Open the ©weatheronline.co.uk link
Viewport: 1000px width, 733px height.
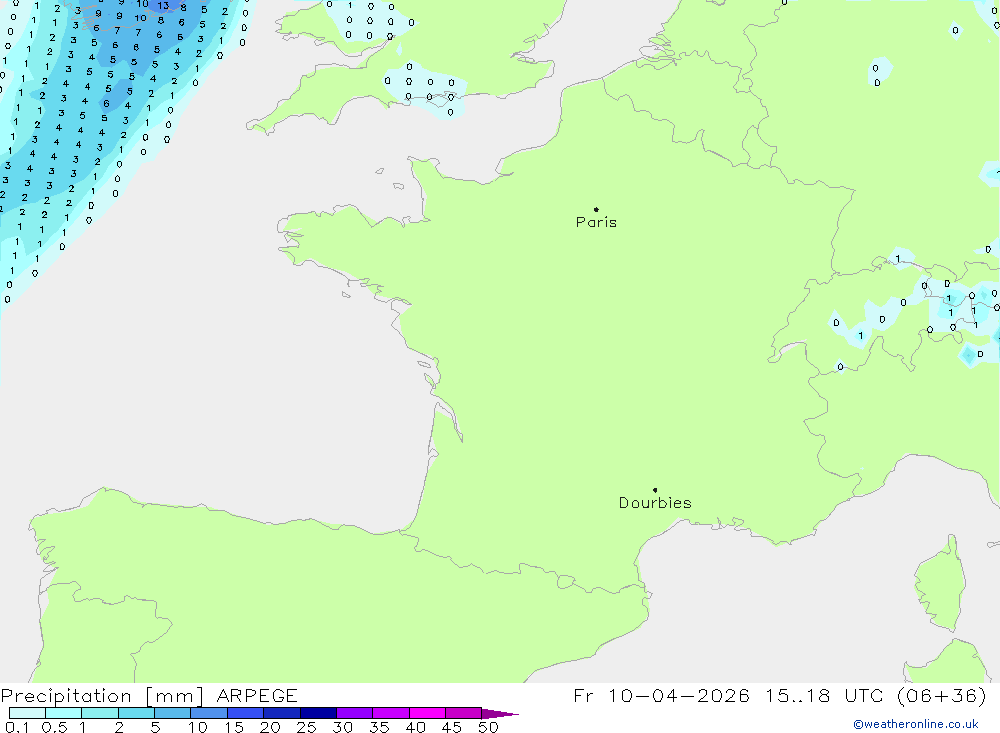tap(916, 724)
